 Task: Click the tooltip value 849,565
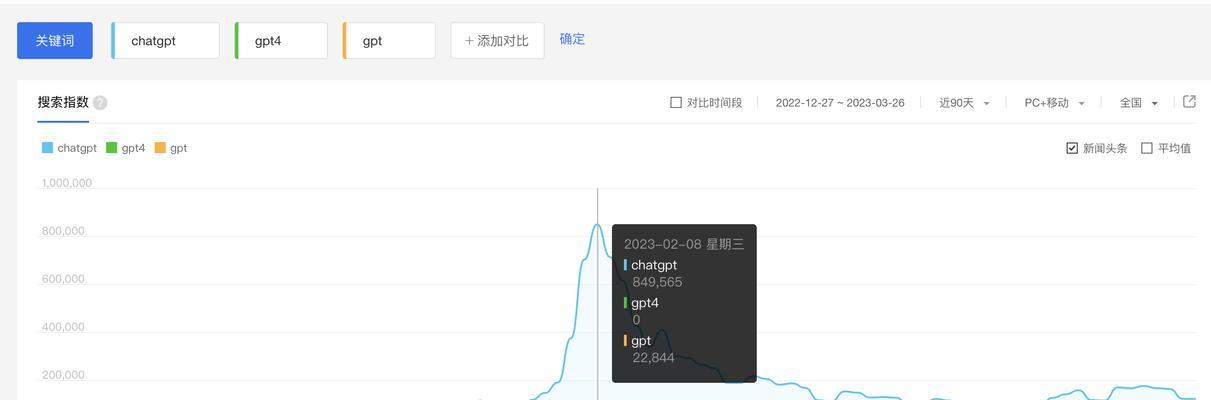(657, 282)
